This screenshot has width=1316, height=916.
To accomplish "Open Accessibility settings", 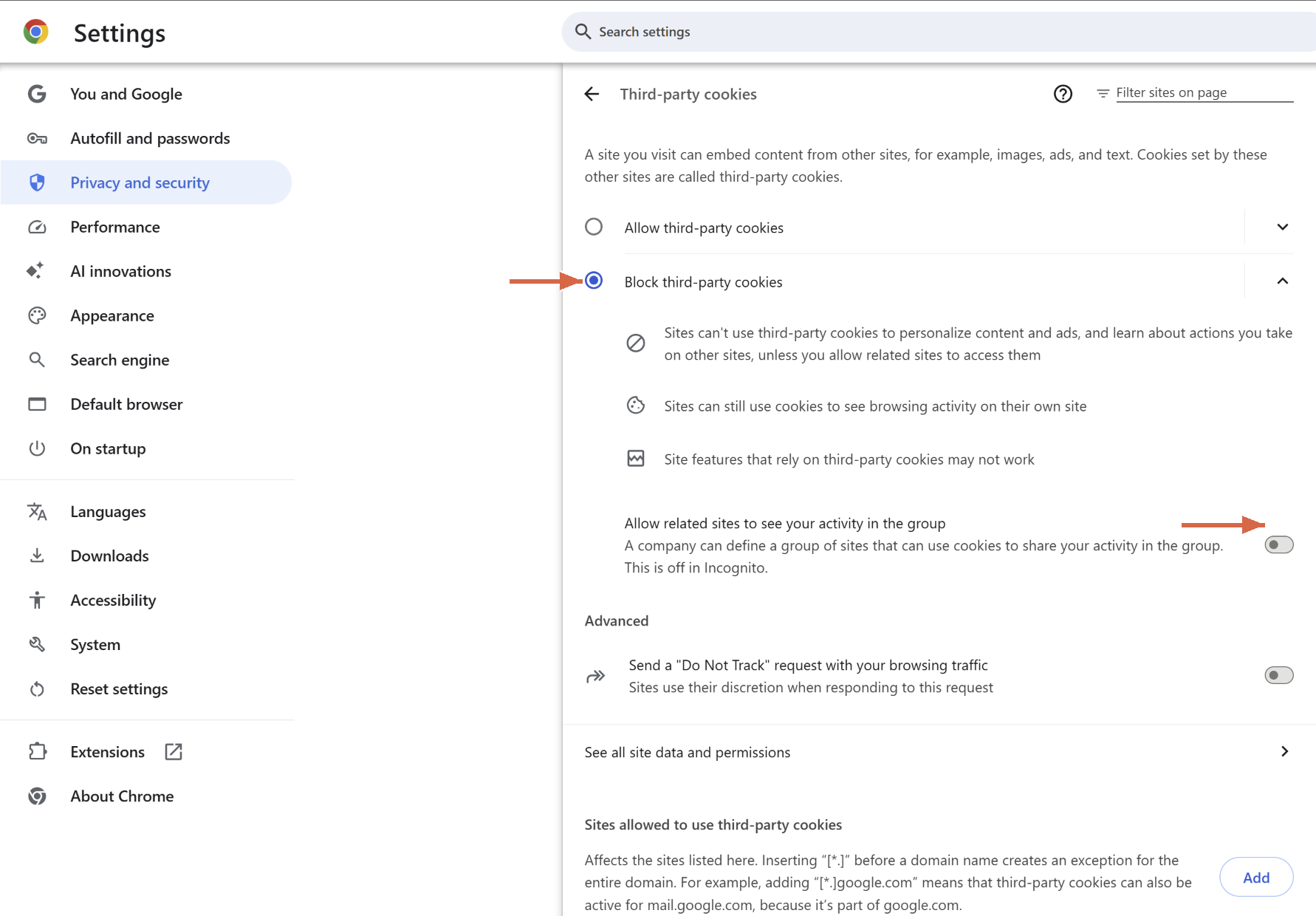I will (x=146, y=600).
